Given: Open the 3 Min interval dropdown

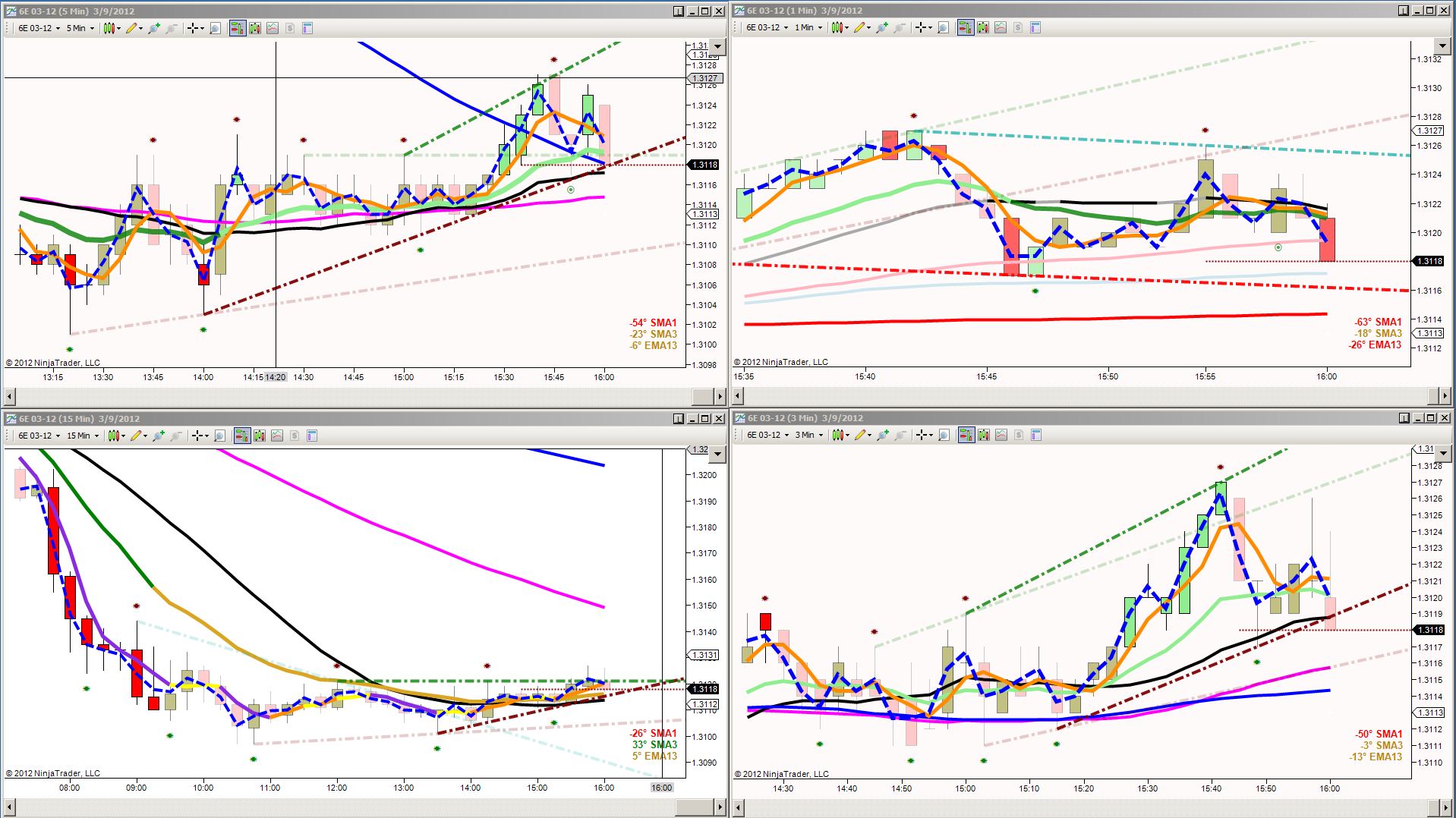Looking at the screenshot, I should 808,435.
